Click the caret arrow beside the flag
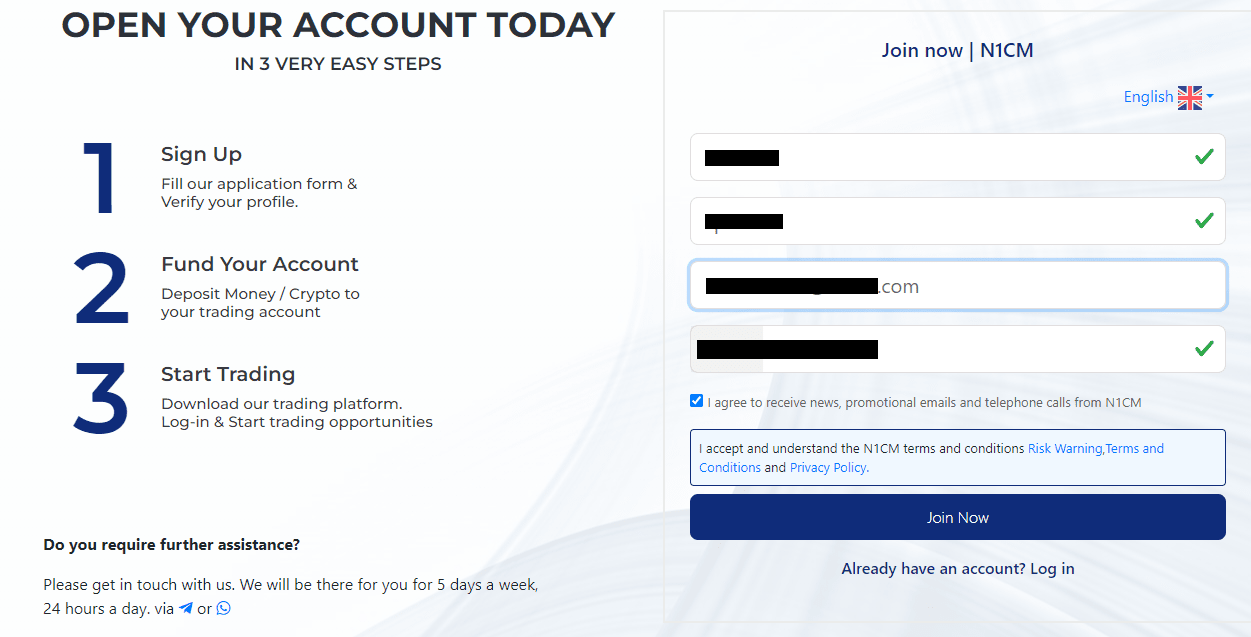The image size is (1251, 637). coord(1209,97)
